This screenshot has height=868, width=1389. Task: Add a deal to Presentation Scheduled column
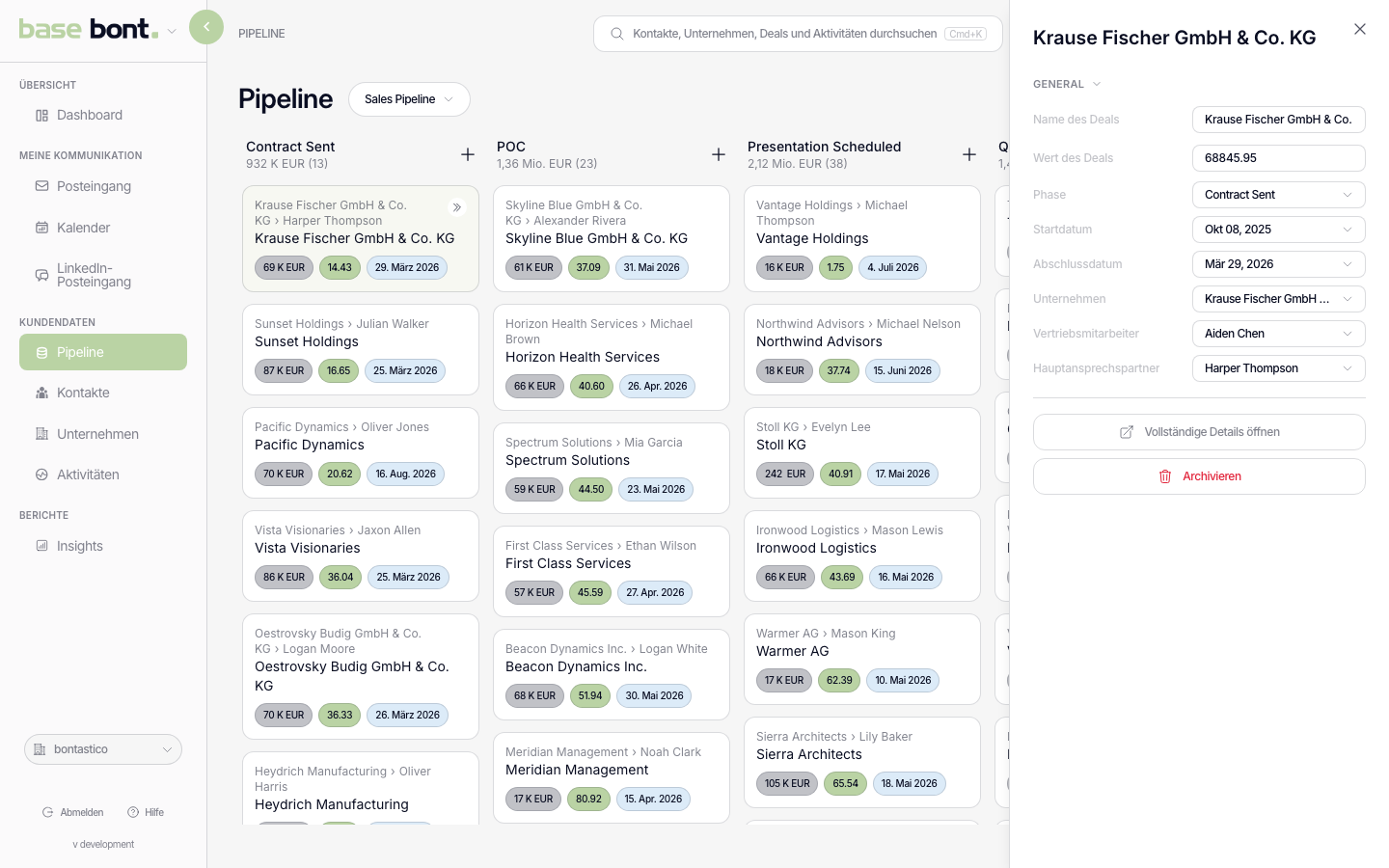coord(969,154)
